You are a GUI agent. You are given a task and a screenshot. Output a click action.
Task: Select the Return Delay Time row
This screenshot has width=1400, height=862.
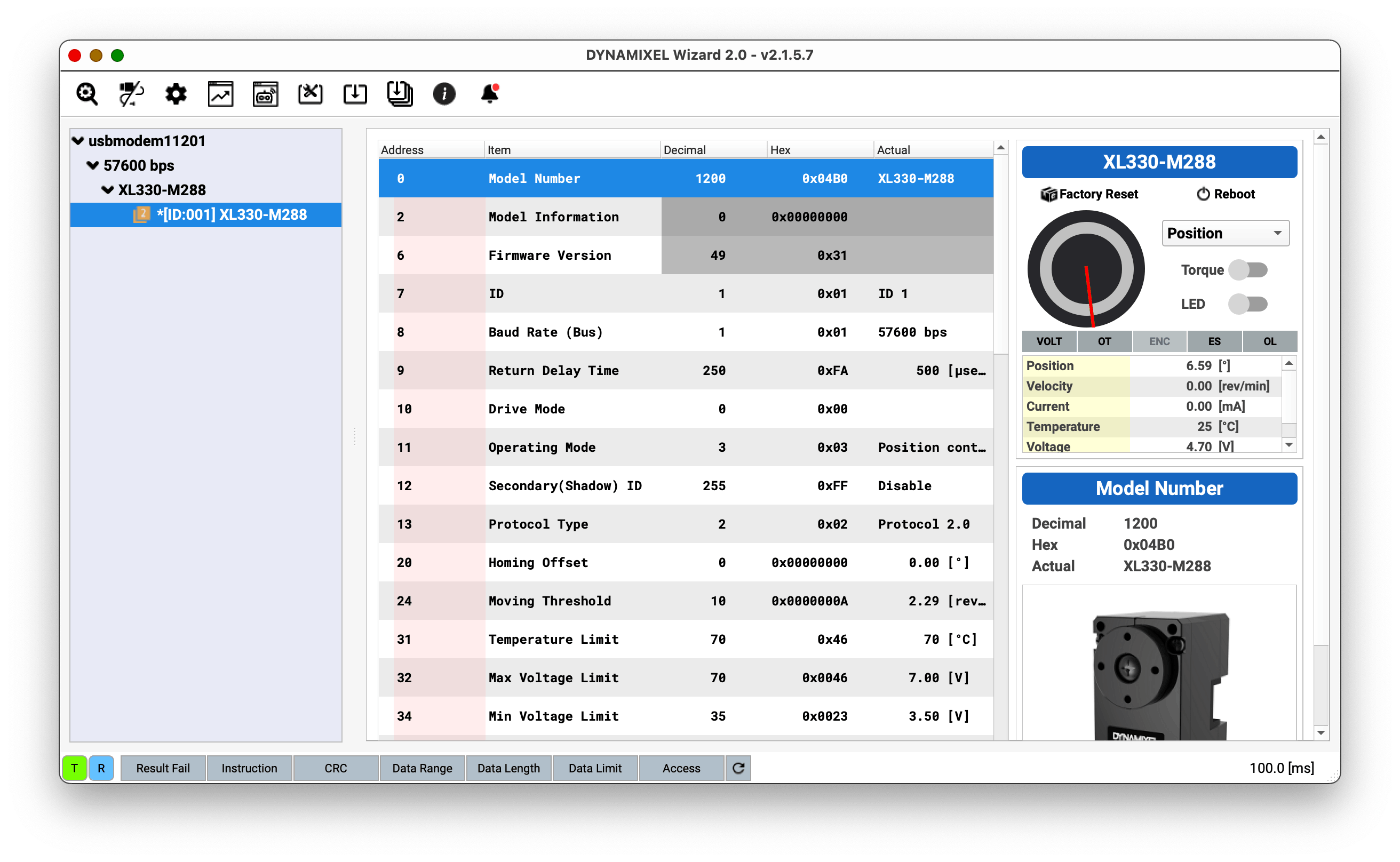click(686, 370)
